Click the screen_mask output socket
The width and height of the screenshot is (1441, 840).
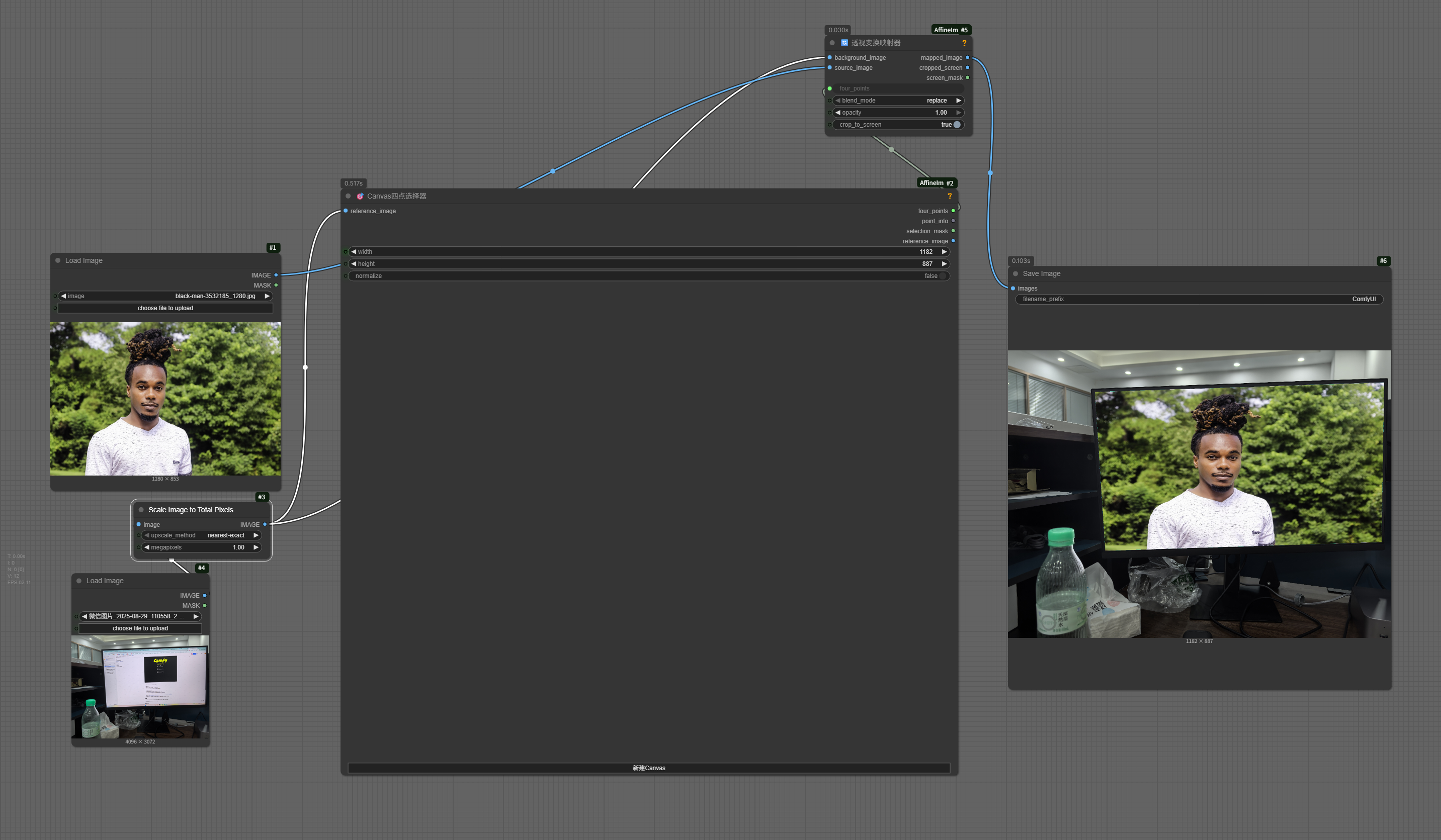[968, 78]
